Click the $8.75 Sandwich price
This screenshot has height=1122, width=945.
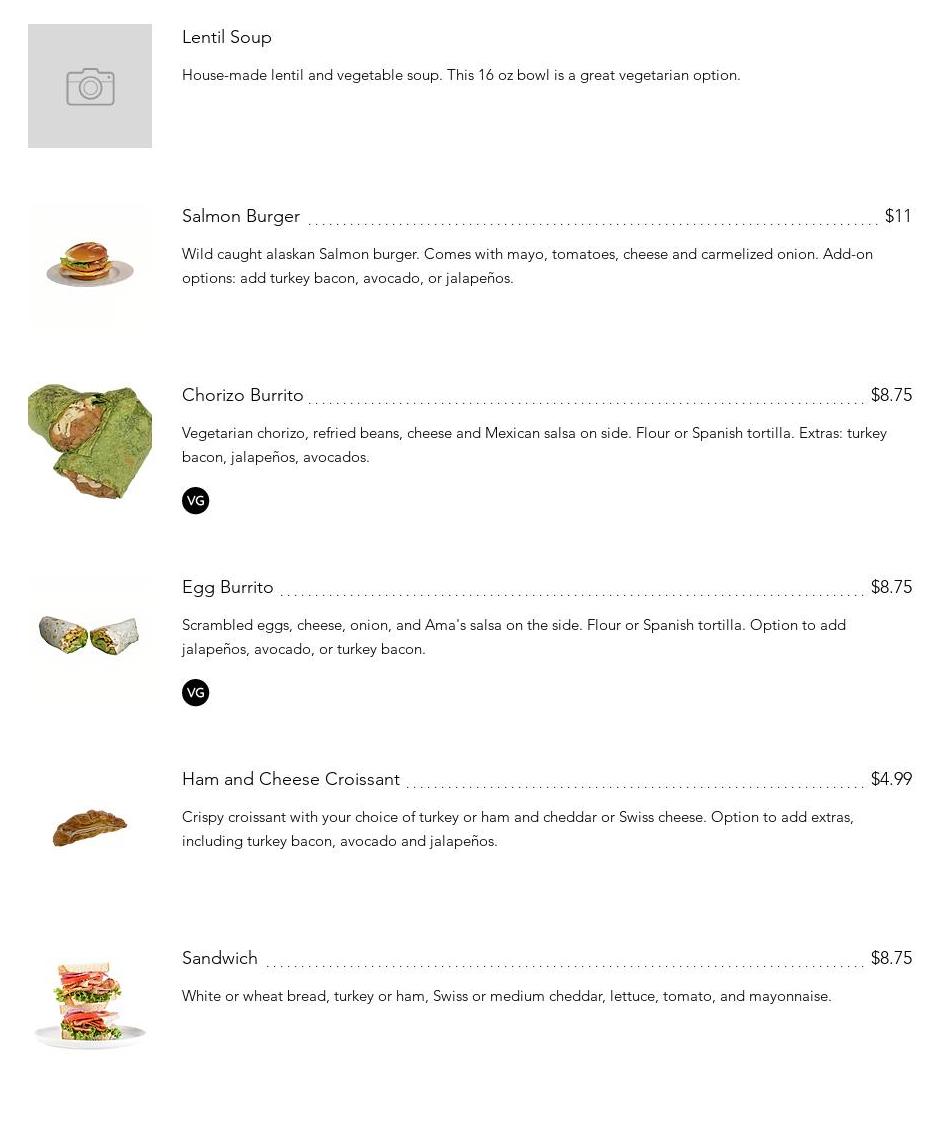tap(891, 958)
